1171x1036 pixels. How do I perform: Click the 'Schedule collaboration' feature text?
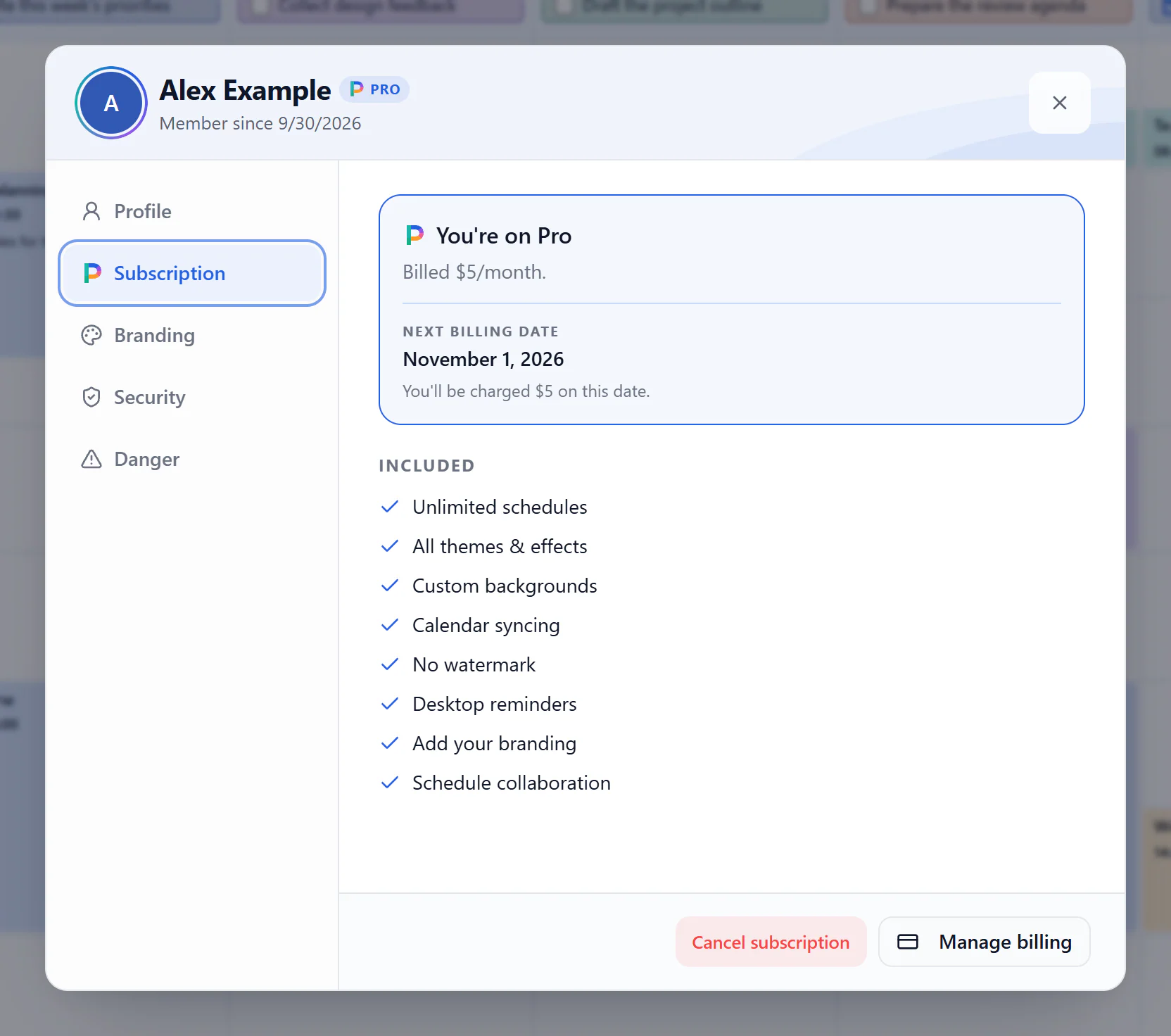tap(512, 783)
